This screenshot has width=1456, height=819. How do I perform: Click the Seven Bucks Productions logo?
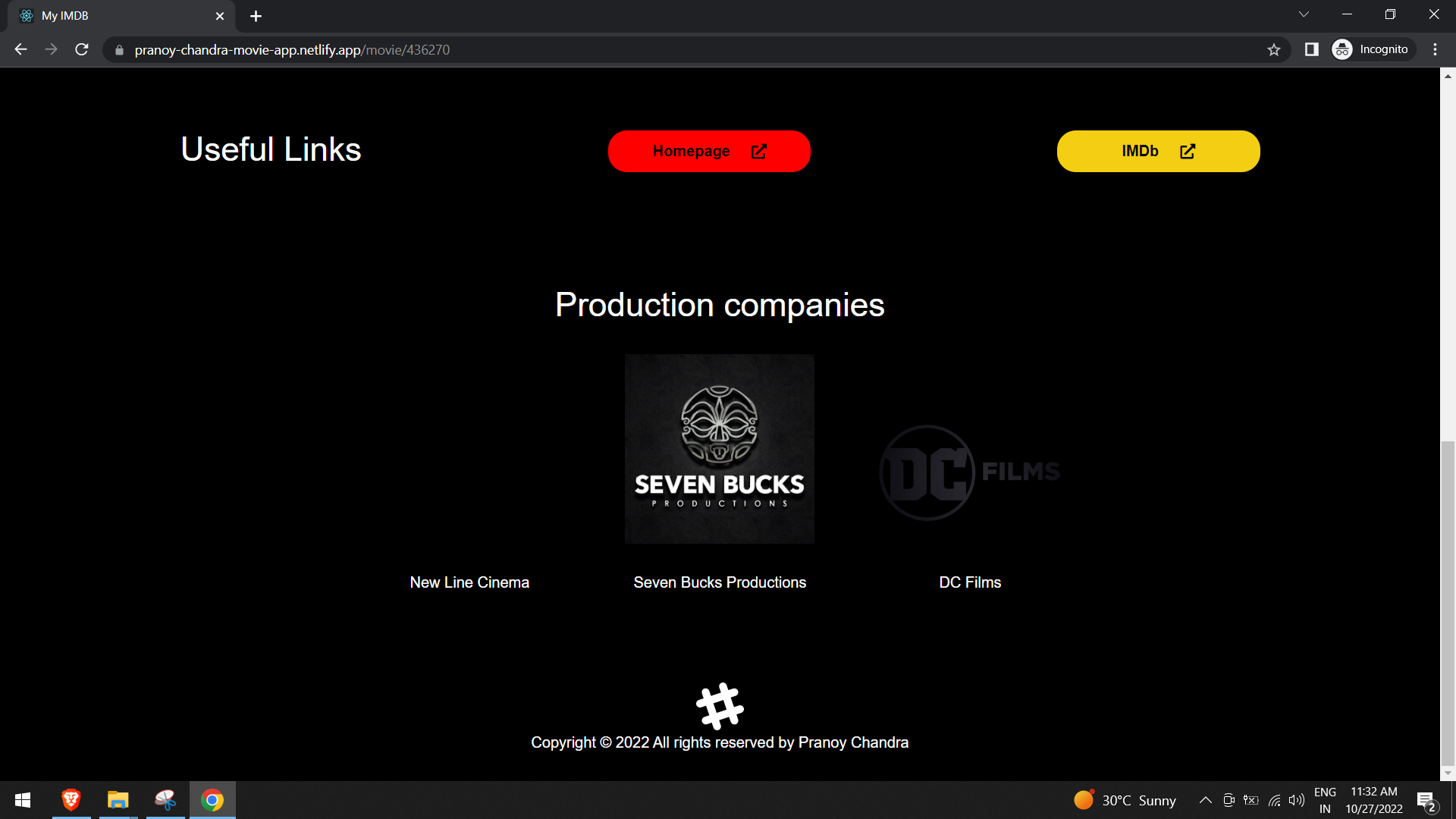tap(719, 448)
